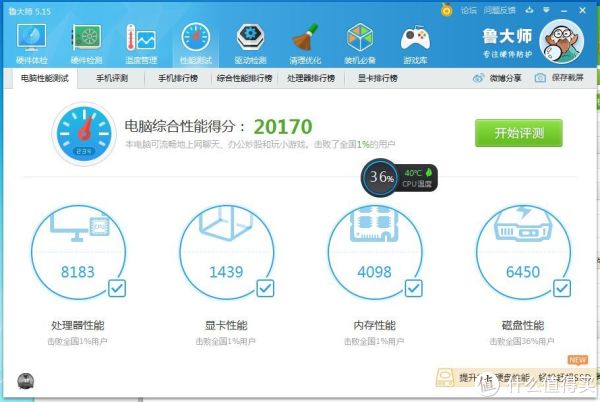
Task: Open the main menu dropdown arrow in title bar
Action: (546, 10)
